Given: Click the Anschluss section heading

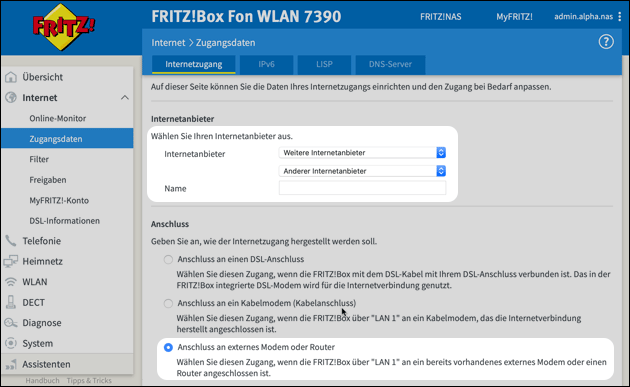Looking at the screenshot, I should [170, 224].
